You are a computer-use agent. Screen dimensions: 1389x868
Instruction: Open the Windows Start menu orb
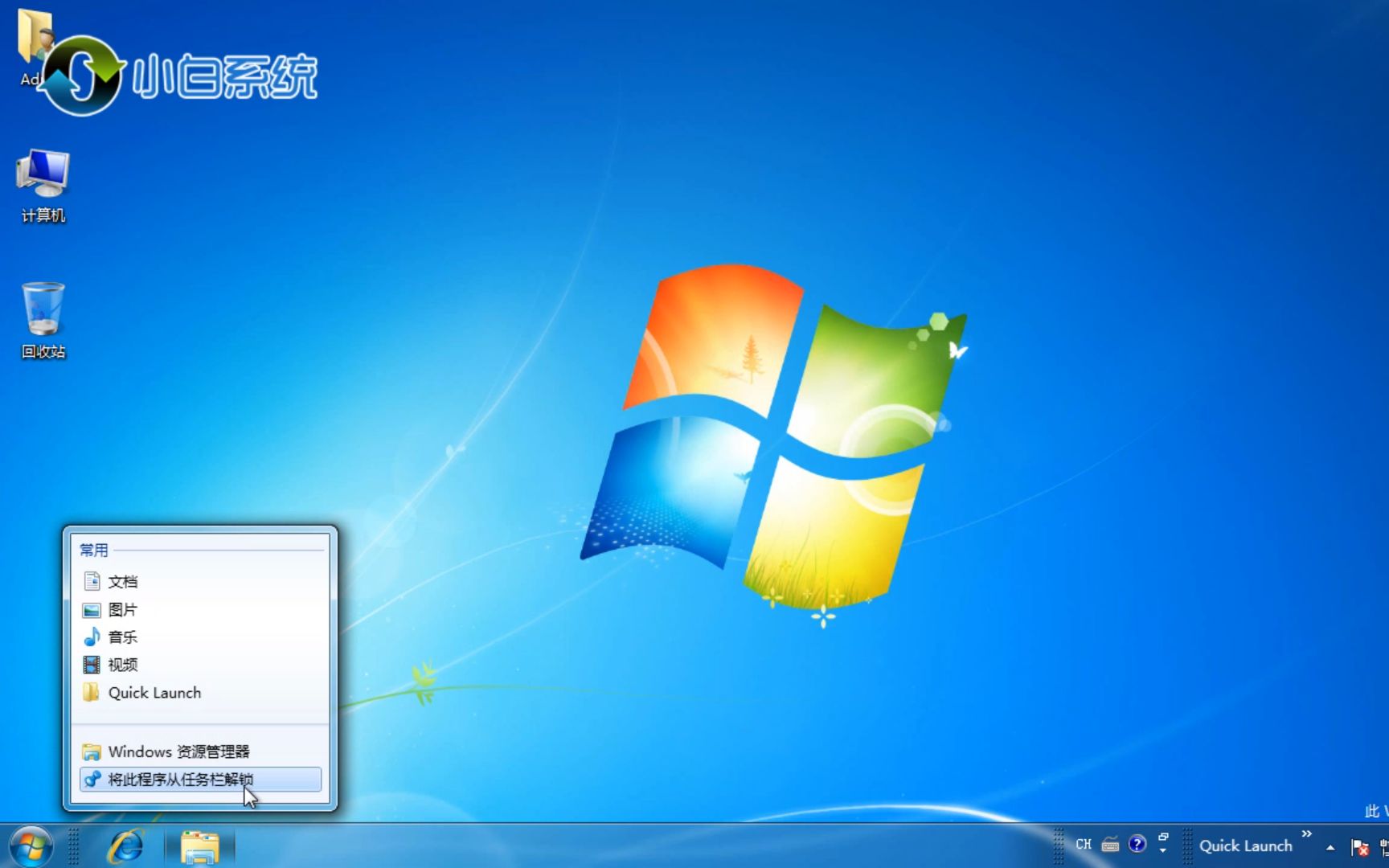click(x=31, y=846)
